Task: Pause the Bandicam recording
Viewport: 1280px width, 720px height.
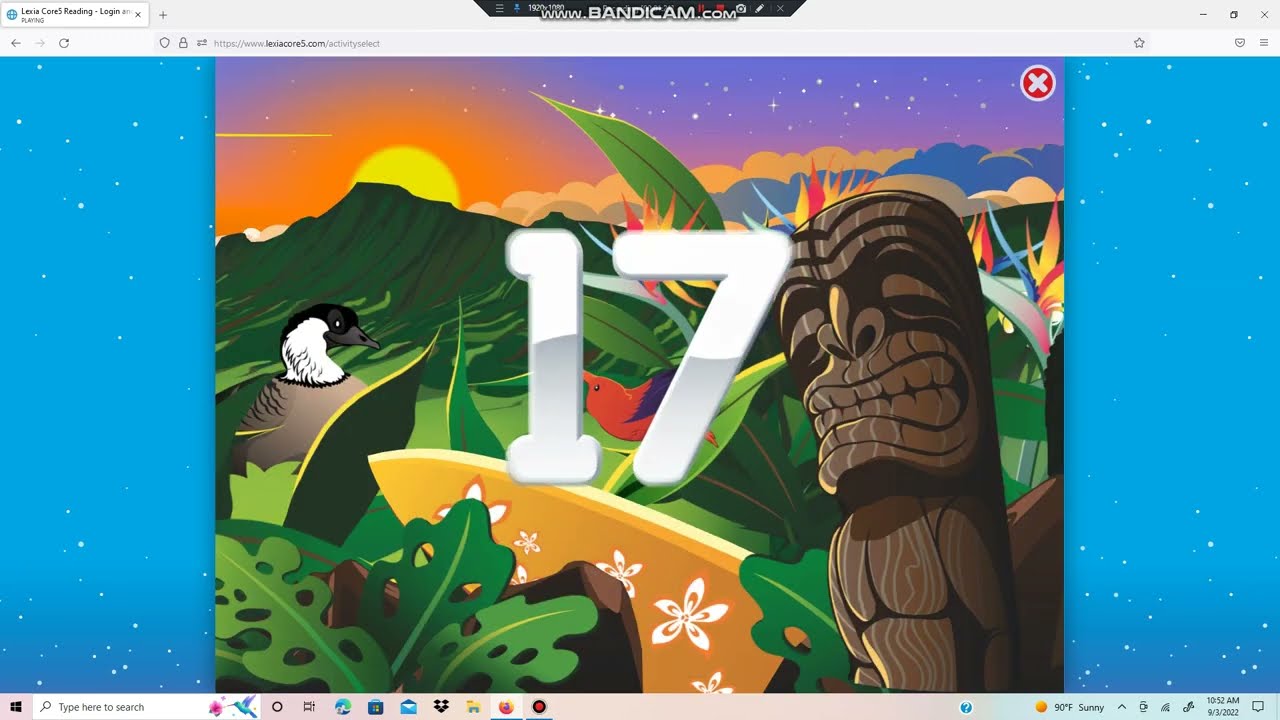Action: click(x=700, y=8)
